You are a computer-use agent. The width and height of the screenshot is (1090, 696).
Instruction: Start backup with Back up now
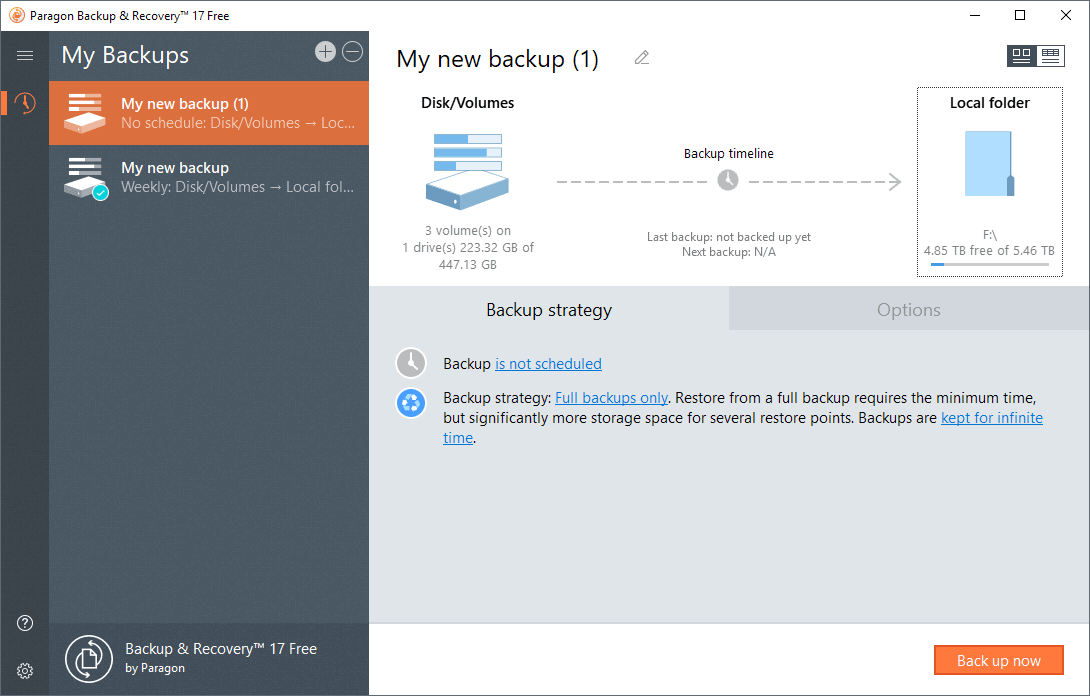(x=998, y=661)
